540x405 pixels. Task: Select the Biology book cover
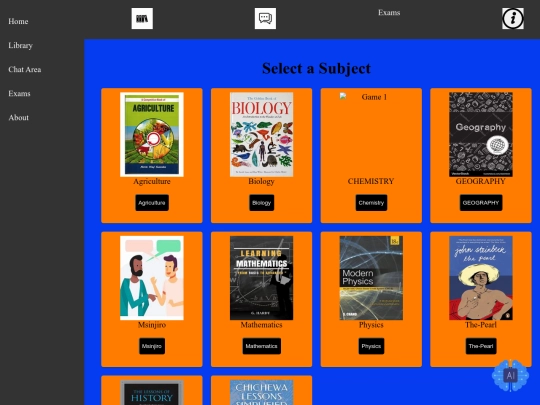262,134
